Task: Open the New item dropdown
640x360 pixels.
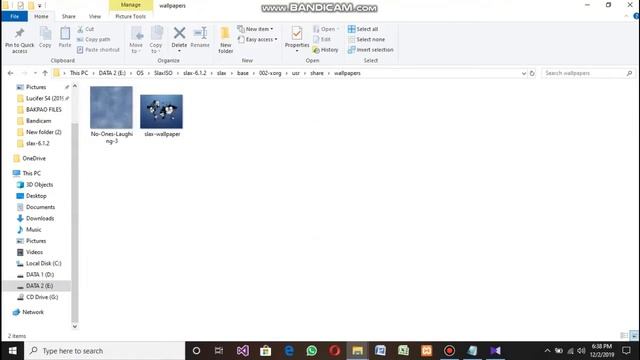Action: [256, 29]
